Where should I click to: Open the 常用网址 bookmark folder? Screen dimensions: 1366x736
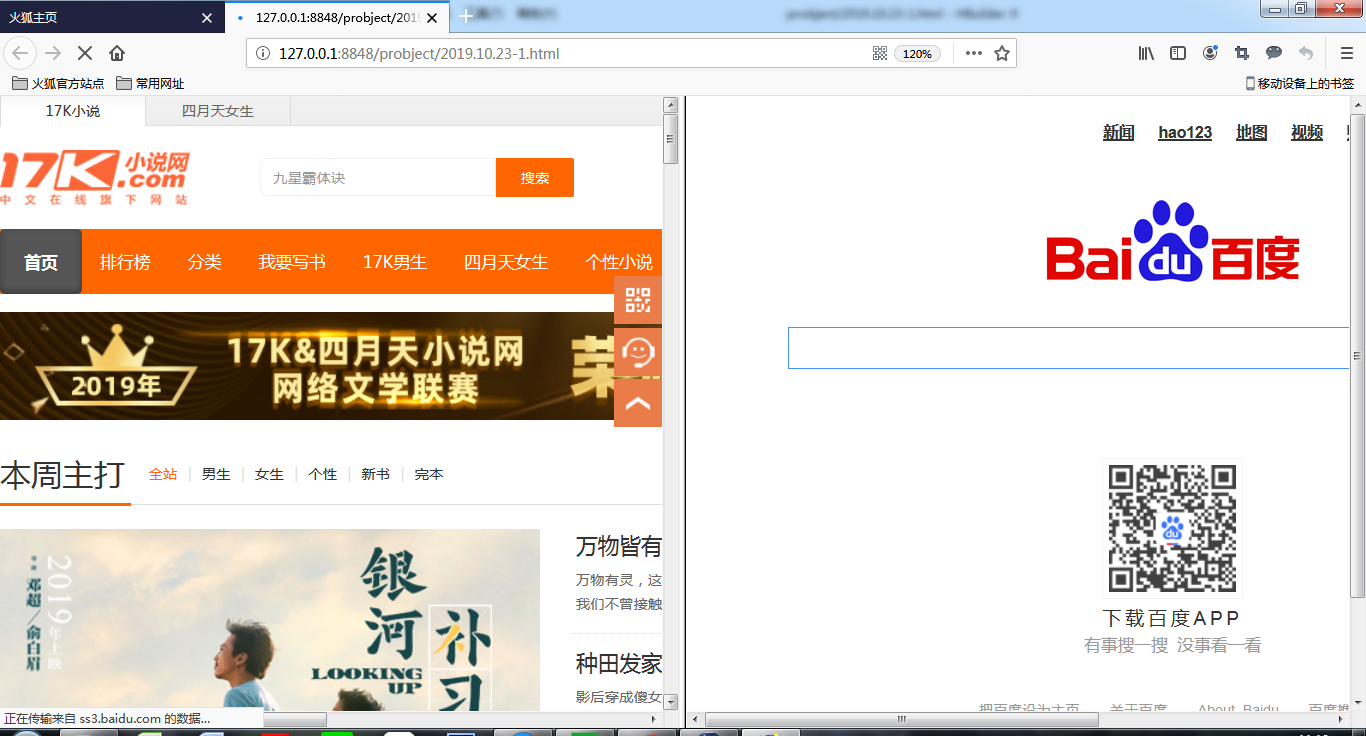(x=150, y=84)
